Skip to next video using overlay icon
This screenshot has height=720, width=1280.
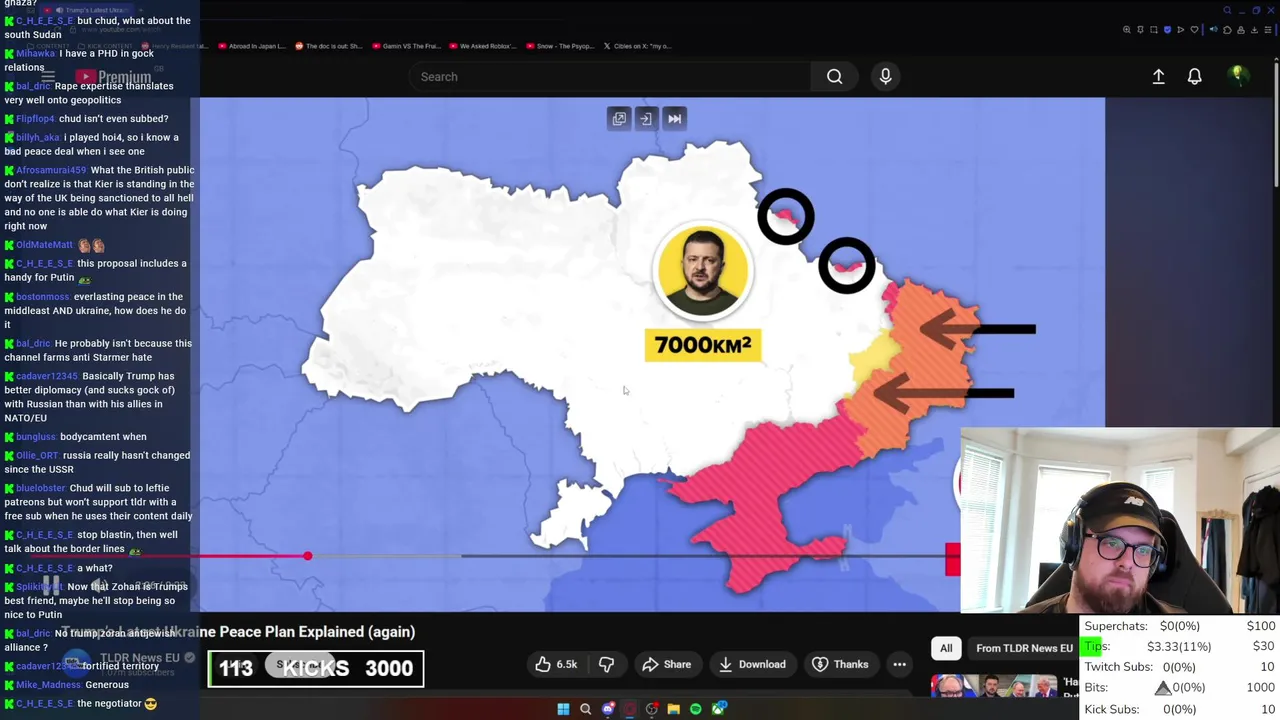coord(674,118)
